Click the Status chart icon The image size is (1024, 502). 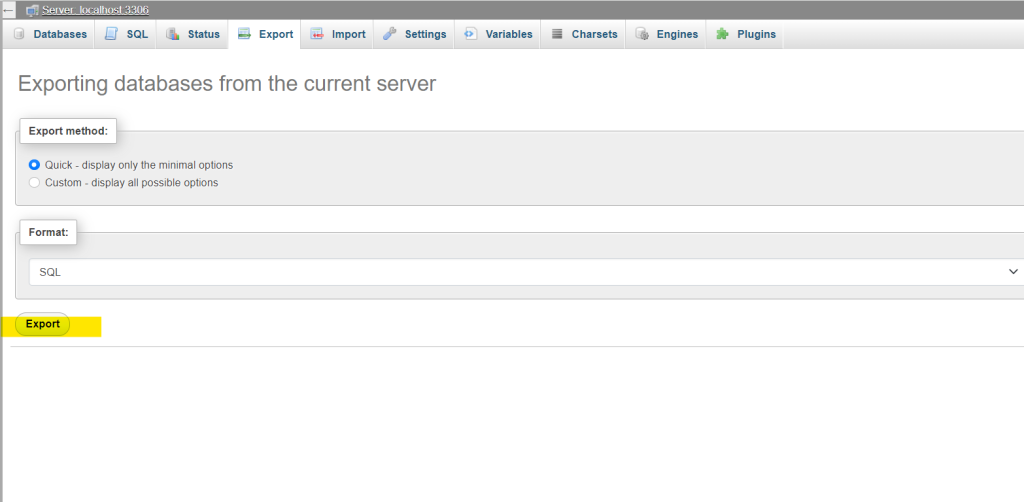coord(172,34)
